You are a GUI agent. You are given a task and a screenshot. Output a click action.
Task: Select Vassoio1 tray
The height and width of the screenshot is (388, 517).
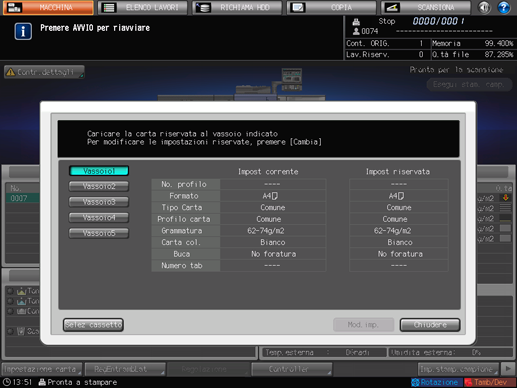pos(99,171)
